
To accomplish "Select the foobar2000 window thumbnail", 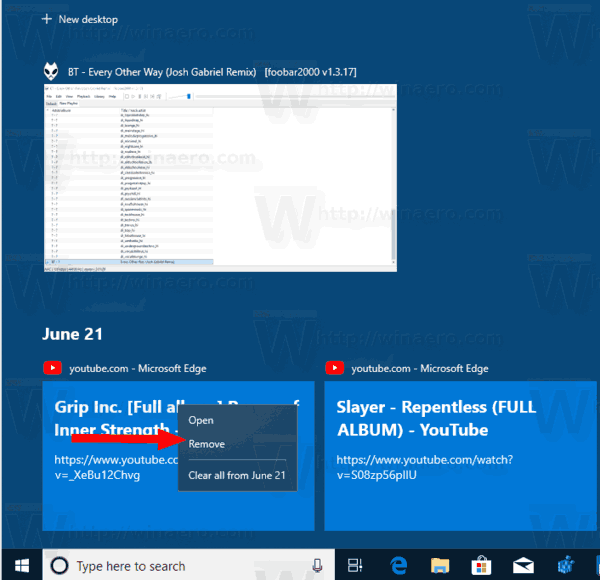I will point(220,178).
